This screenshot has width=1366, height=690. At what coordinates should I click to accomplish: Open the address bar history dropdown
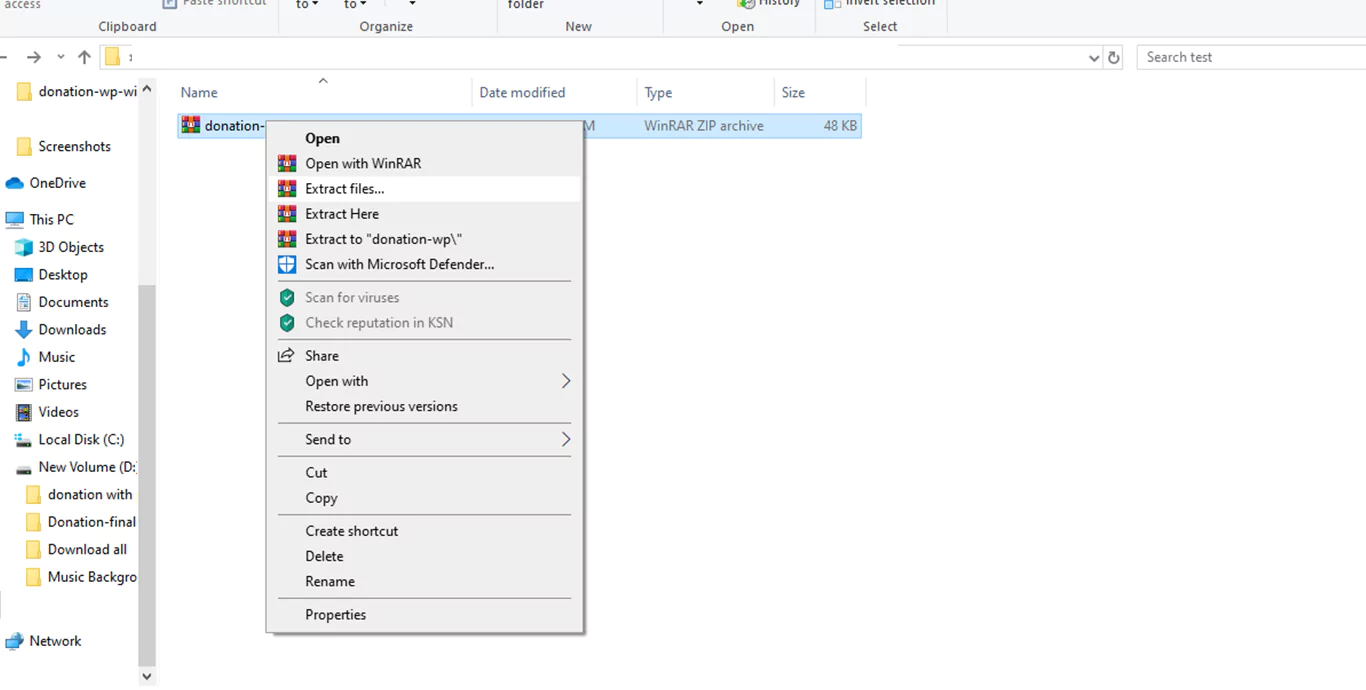pyautogui.click(x=1093, y=58)
